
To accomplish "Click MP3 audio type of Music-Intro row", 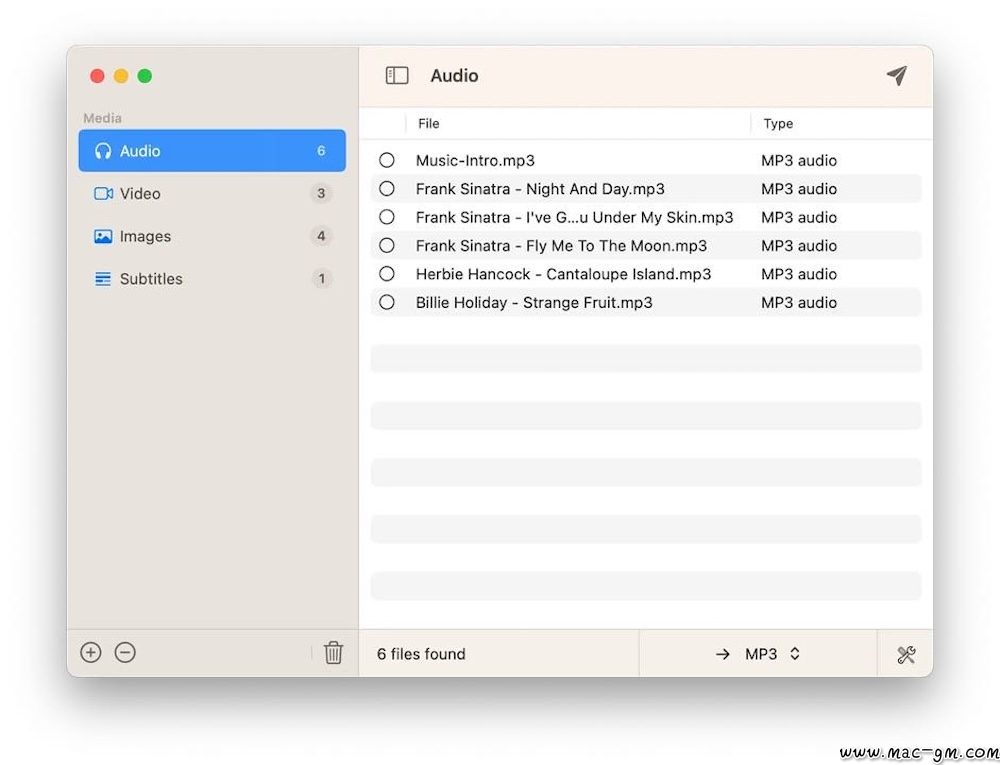I will click(x=799, y=161).
